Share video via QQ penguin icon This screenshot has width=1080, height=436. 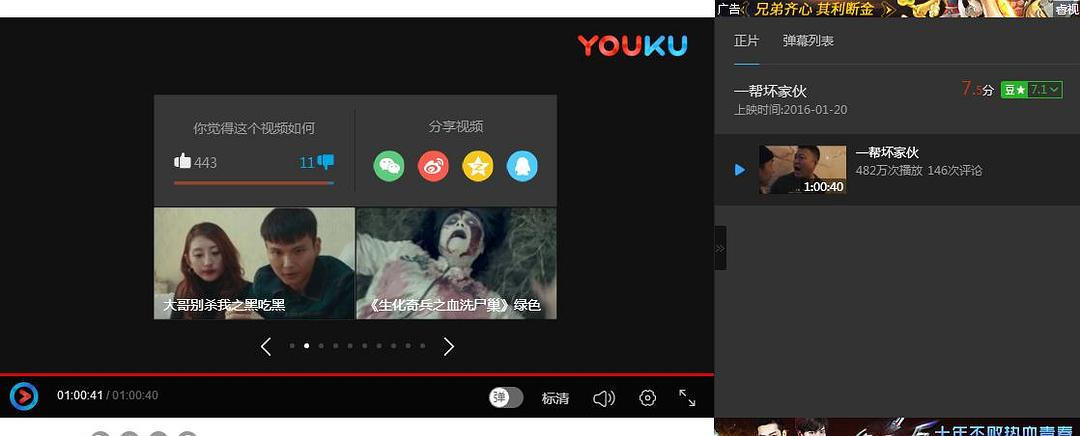[x=522, y=166]
